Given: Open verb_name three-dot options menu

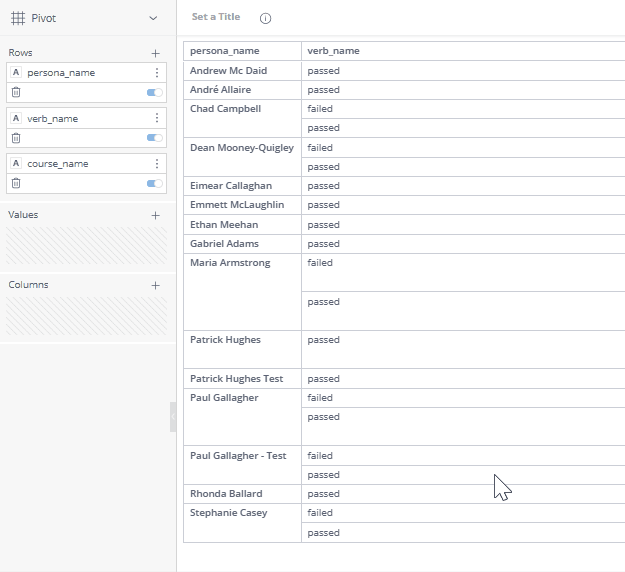Looking at the screenshot, I should 156,118.
